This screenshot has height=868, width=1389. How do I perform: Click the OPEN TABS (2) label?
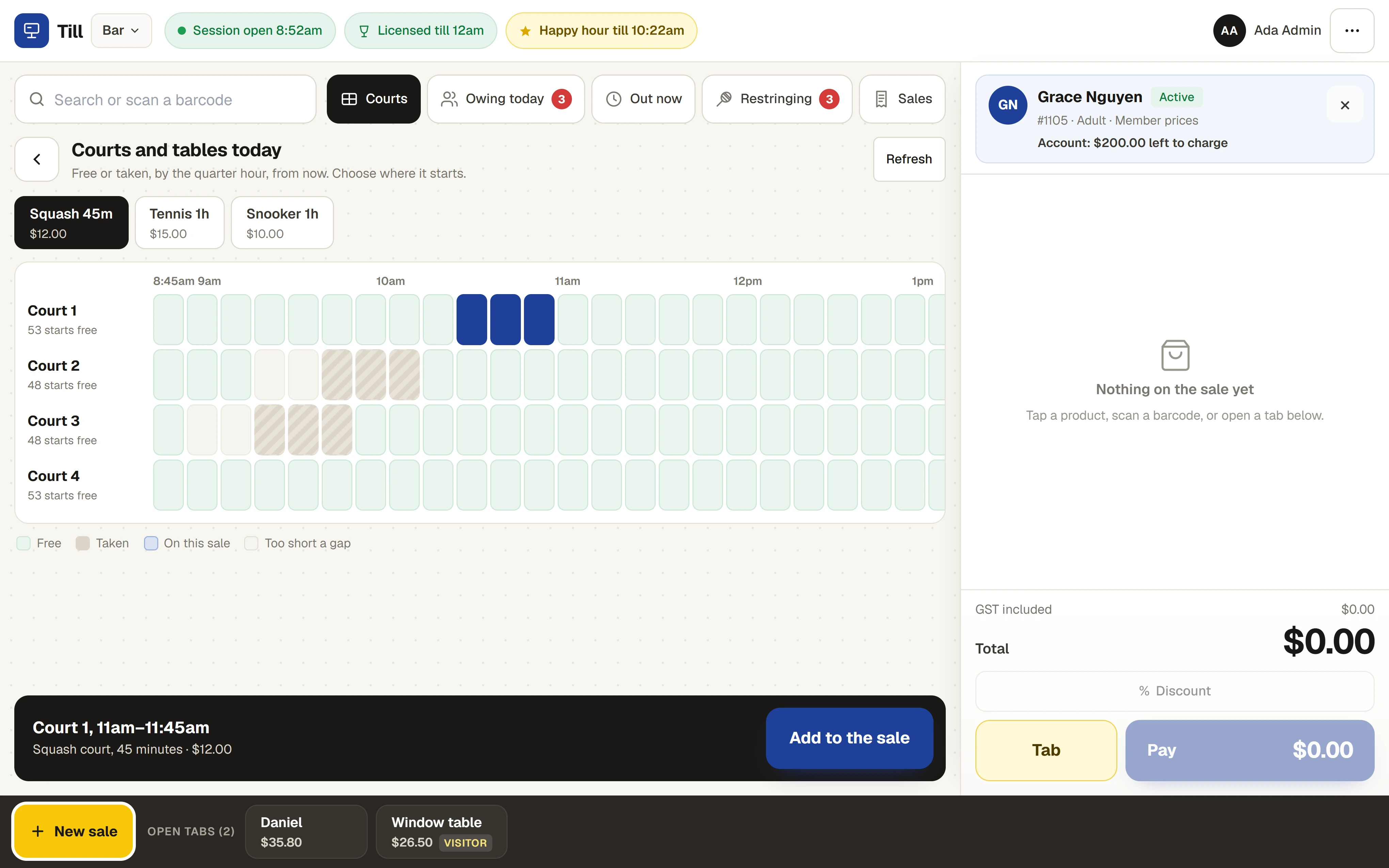tap(191, 831)
